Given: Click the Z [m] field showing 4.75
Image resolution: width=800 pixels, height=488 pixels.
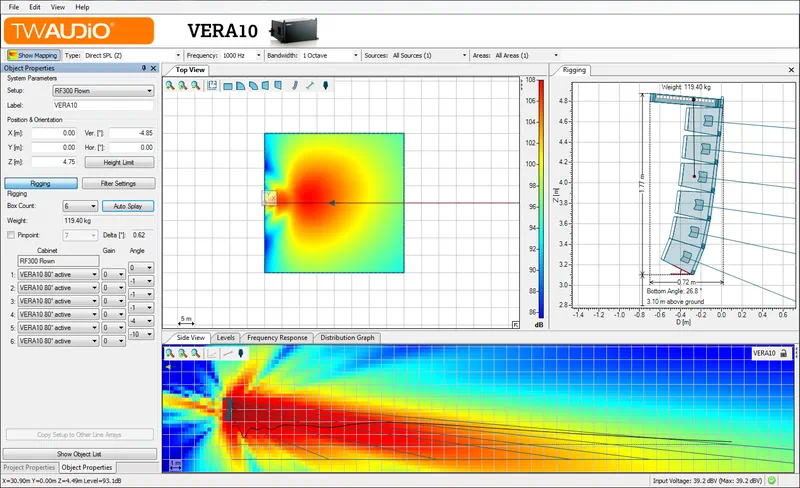Looking at the screenshot, I should [54, 162].
